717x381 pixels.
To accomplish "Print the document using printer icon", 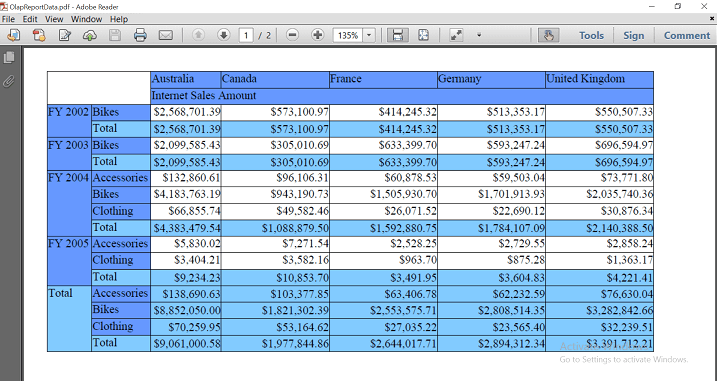I will [x=140, y=35].
